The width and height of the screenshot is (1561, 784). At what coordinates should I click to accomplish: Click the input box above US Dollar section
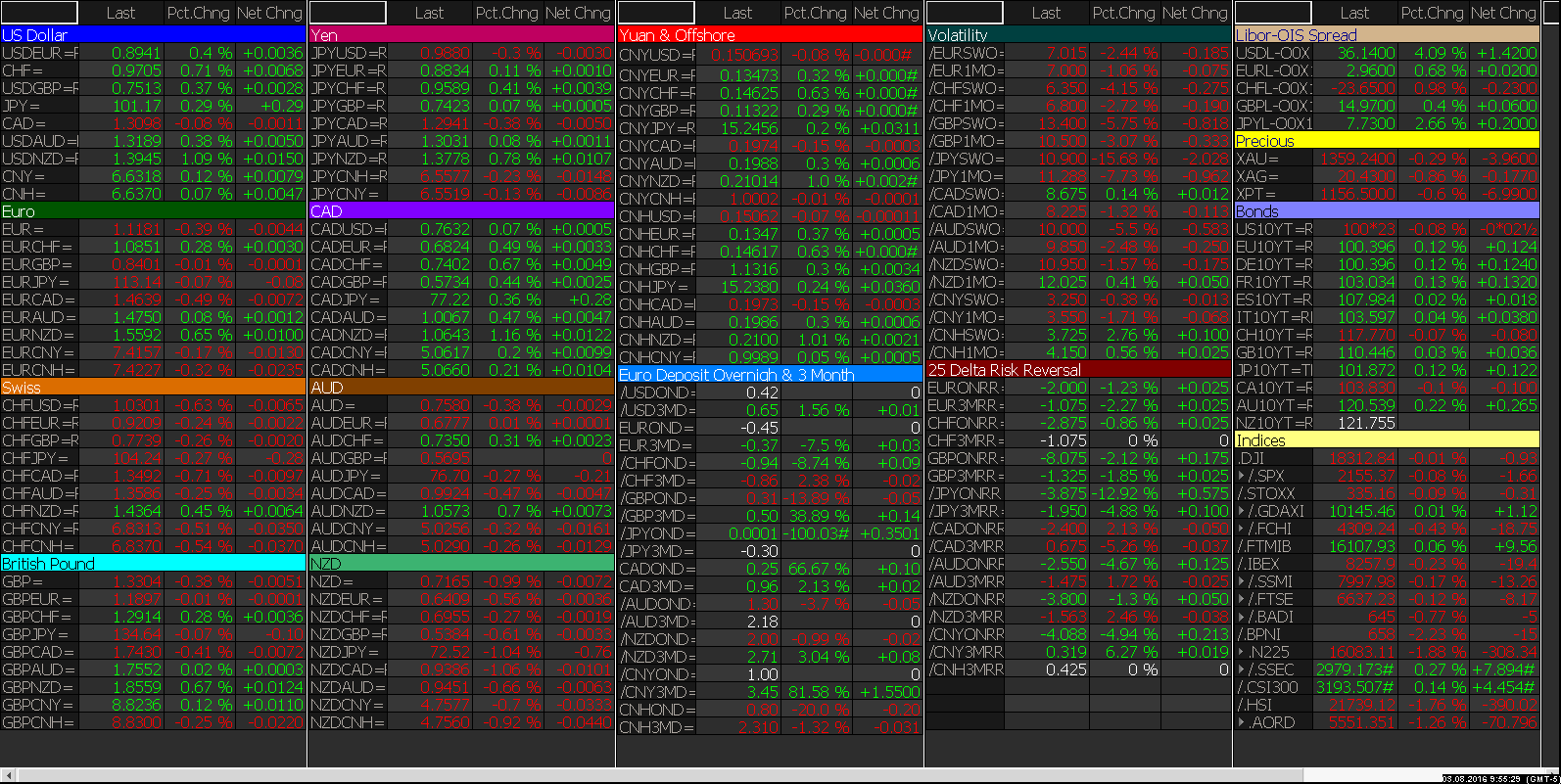[x=39, y=13]
